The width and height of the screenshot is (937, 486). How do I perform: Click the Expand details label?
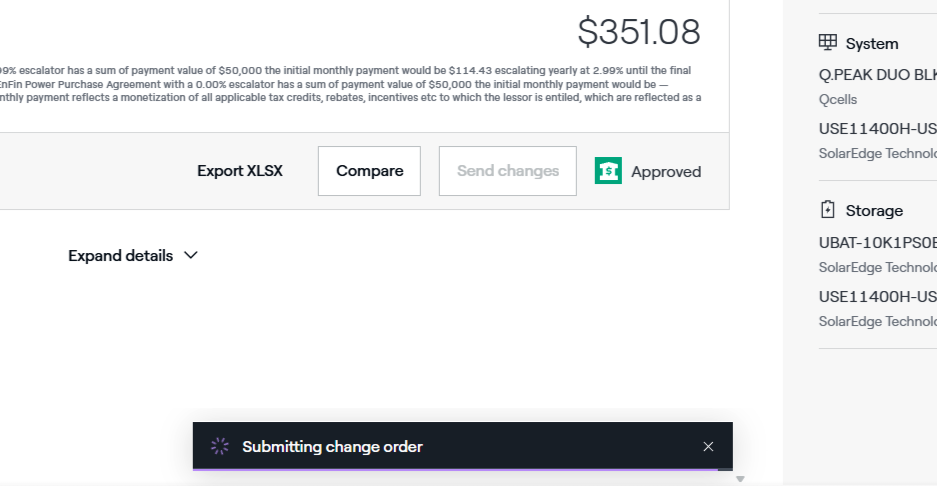tap(120, 256)
